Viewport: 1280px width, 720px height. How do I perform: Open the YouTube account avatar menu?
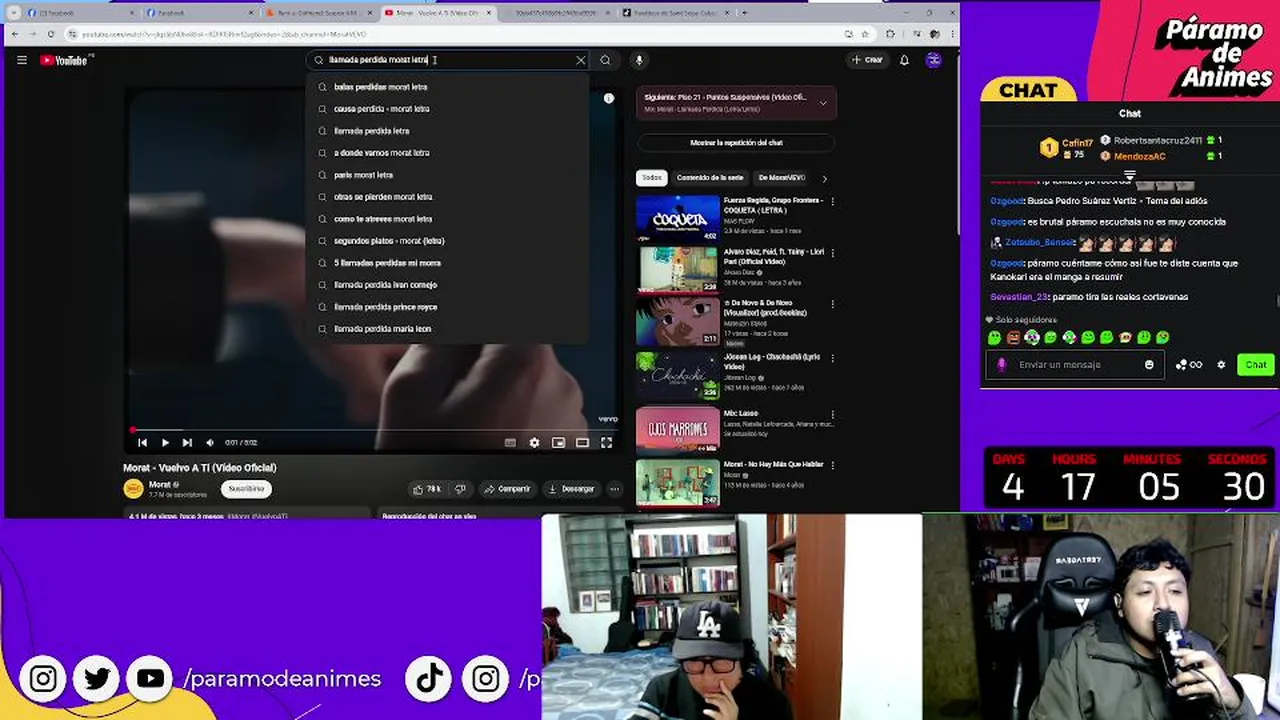coord(933,60)
